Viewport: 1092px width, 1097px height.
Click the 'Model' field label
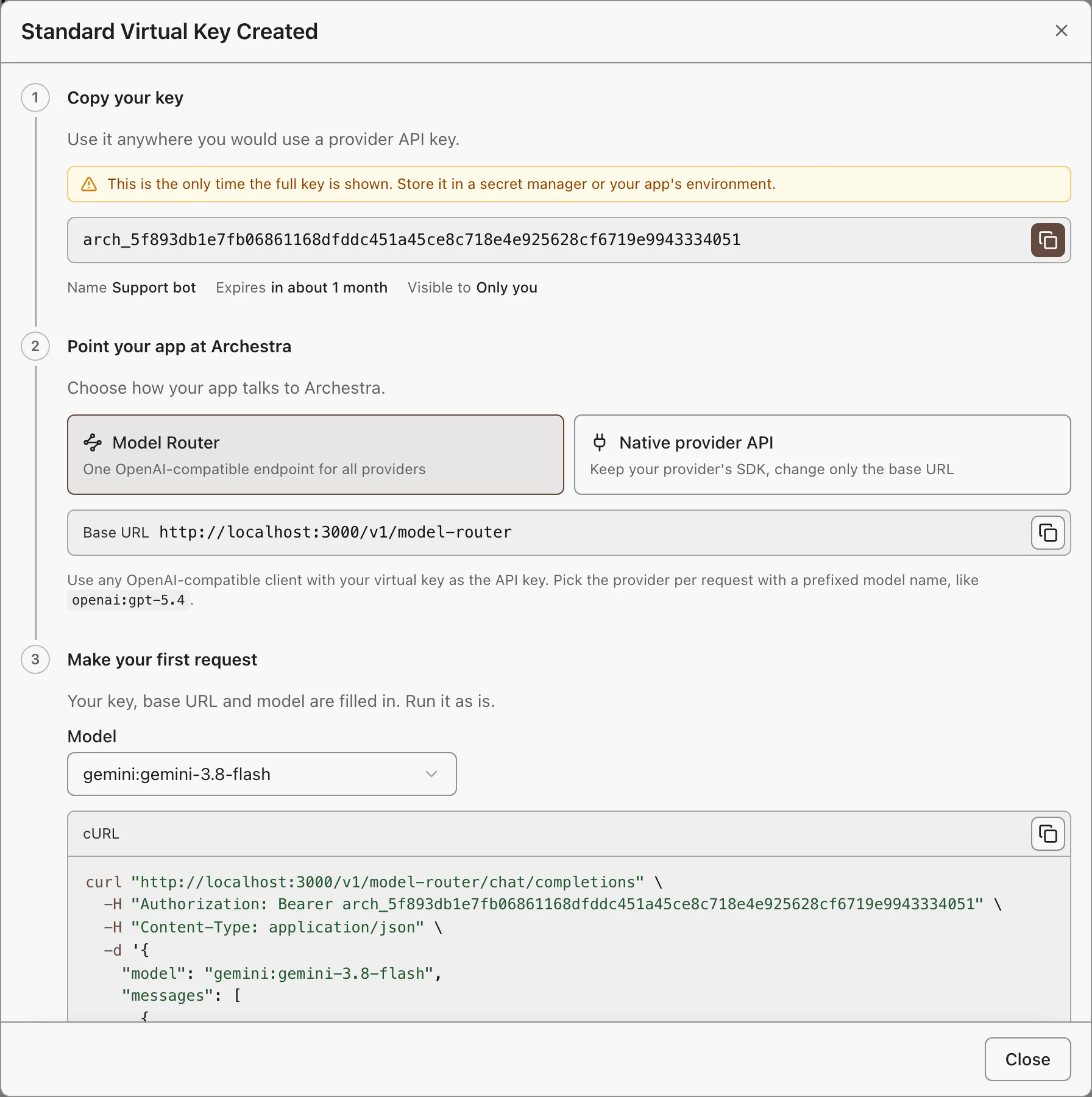[x=92, y=736]
